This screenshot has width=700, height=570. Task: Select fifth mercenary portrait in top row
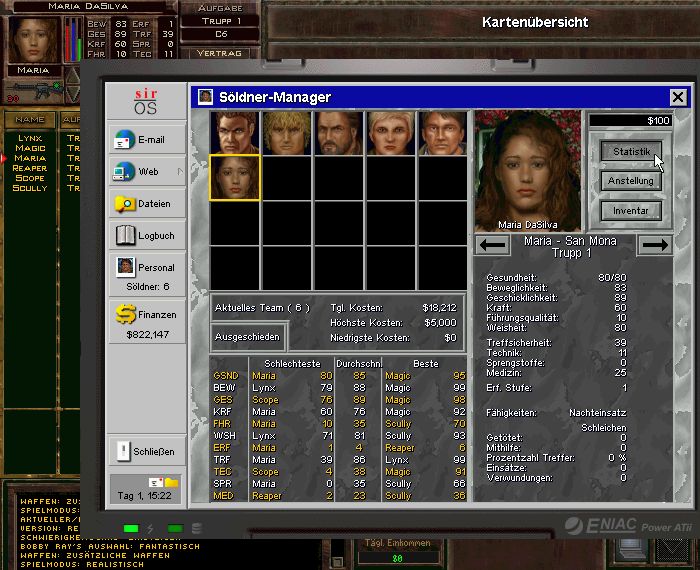point(443,133)
